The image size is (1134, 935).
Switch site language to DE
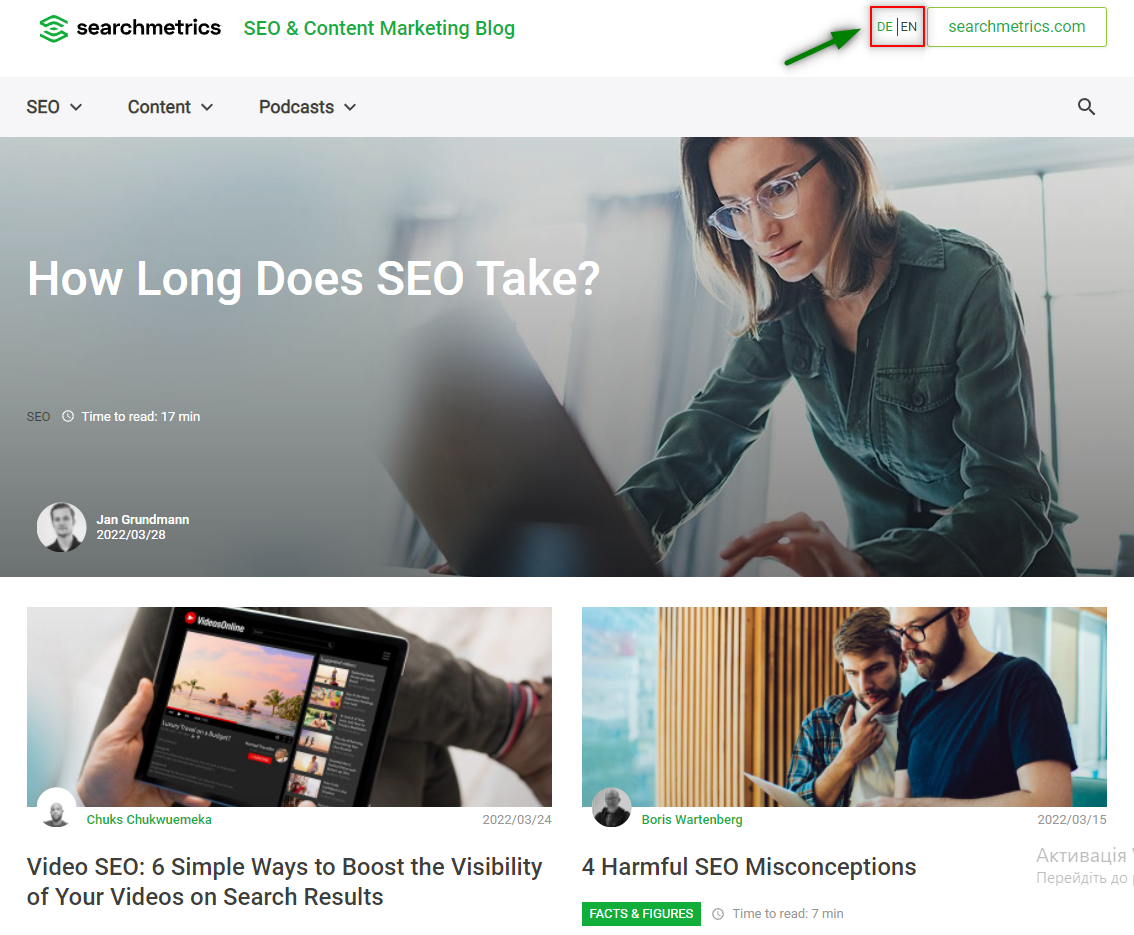(884, 27)
